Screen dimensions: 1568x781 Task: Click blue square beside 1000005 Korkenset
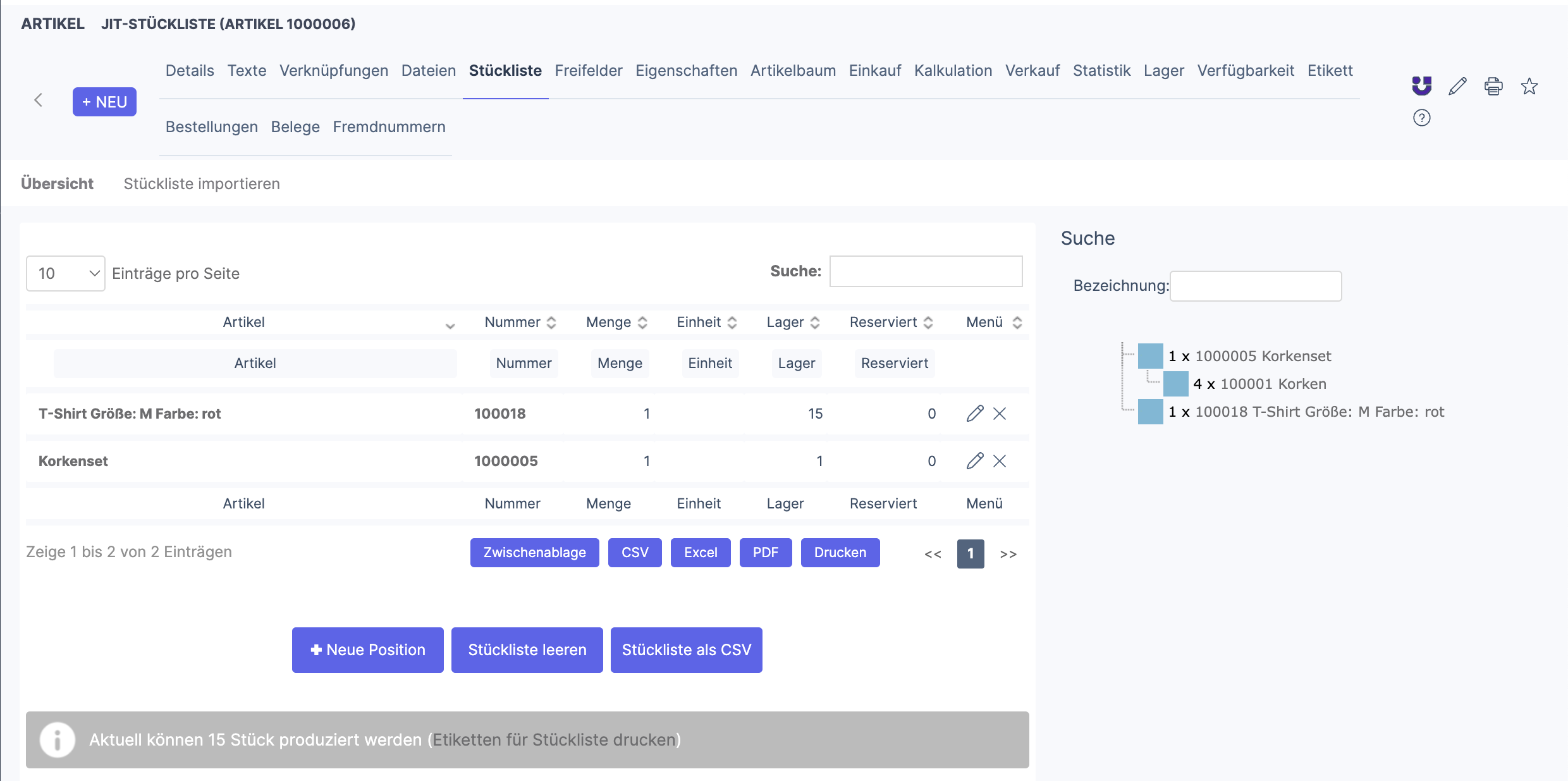tap(1150, 356)
